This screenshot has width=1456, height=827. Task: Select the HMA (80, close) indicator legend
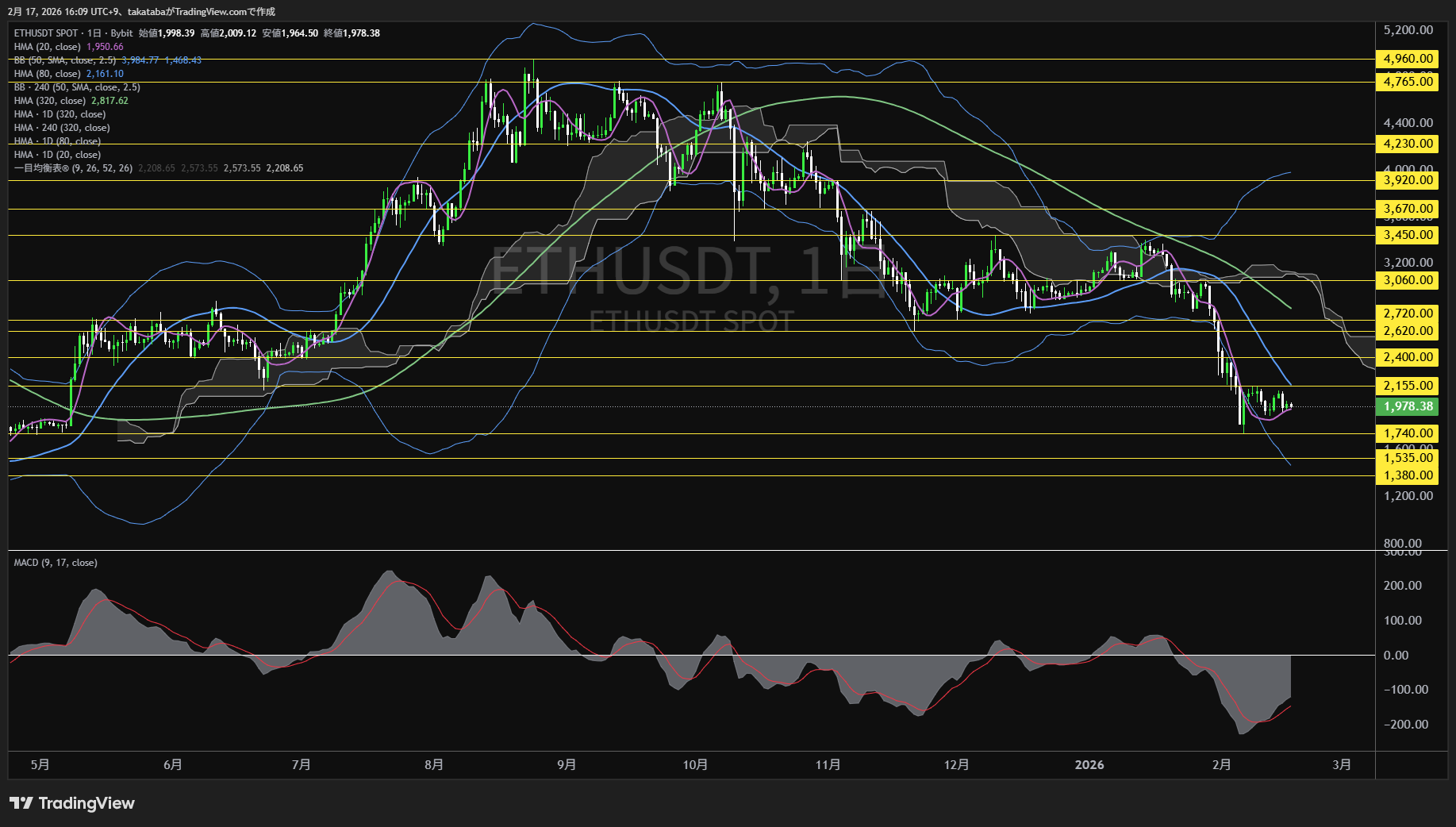(48, 74)
